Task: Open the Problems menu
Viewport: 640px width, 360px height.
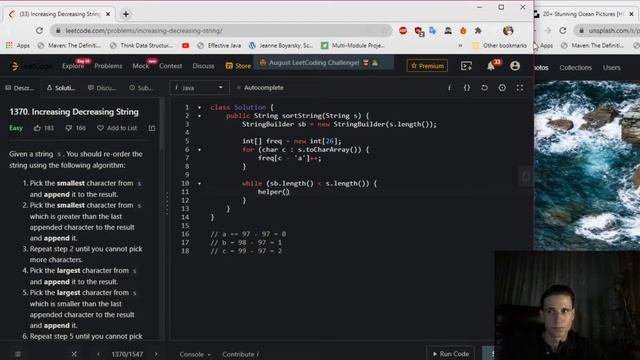Action: pyautogui.click(x=108, y=66)
